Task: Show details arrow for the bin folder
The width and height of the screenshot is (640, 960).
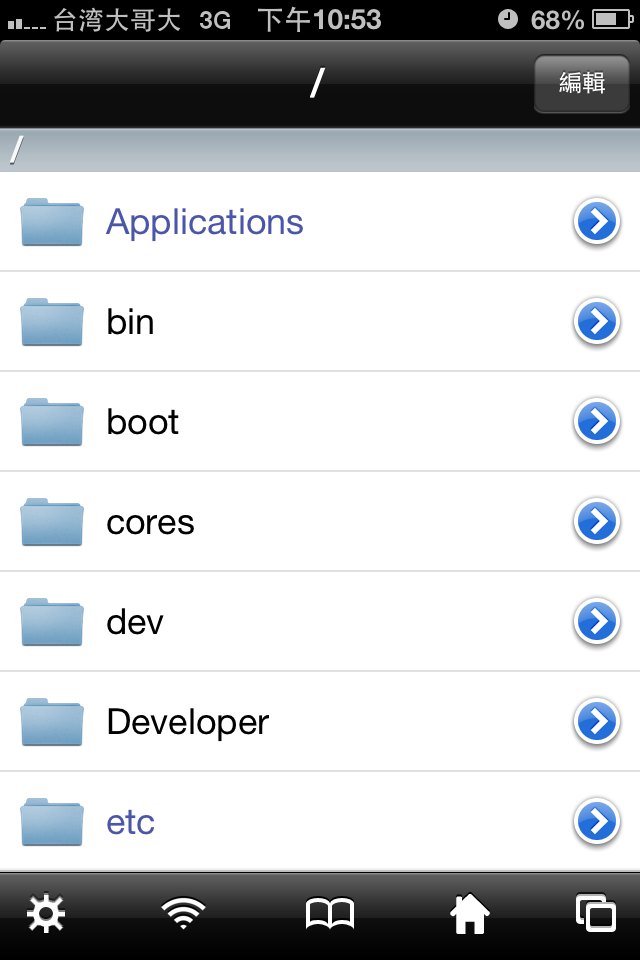Action: [597, 321]
